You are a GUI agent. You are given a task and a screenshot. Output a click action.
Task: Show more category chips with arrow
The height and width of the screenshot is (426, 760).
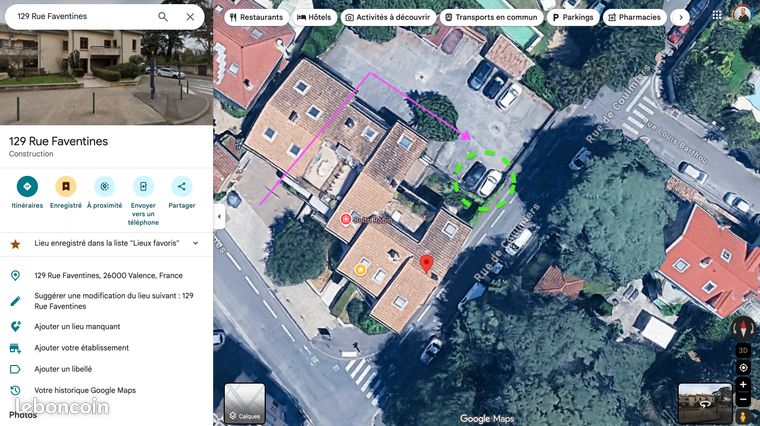[681, 17]
